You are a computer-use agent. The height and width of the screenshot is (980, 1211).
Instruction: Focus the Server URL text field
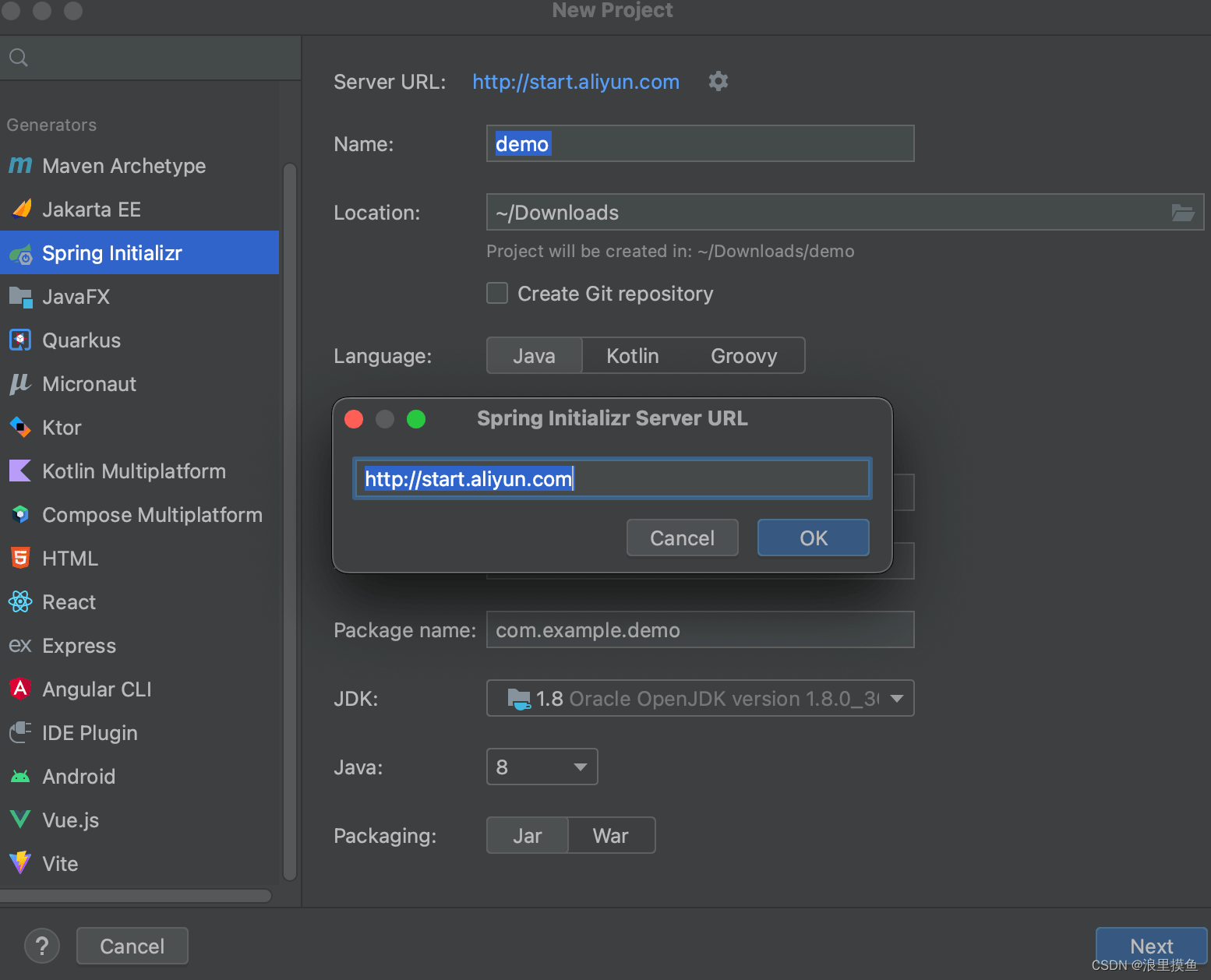pos(613,478)
